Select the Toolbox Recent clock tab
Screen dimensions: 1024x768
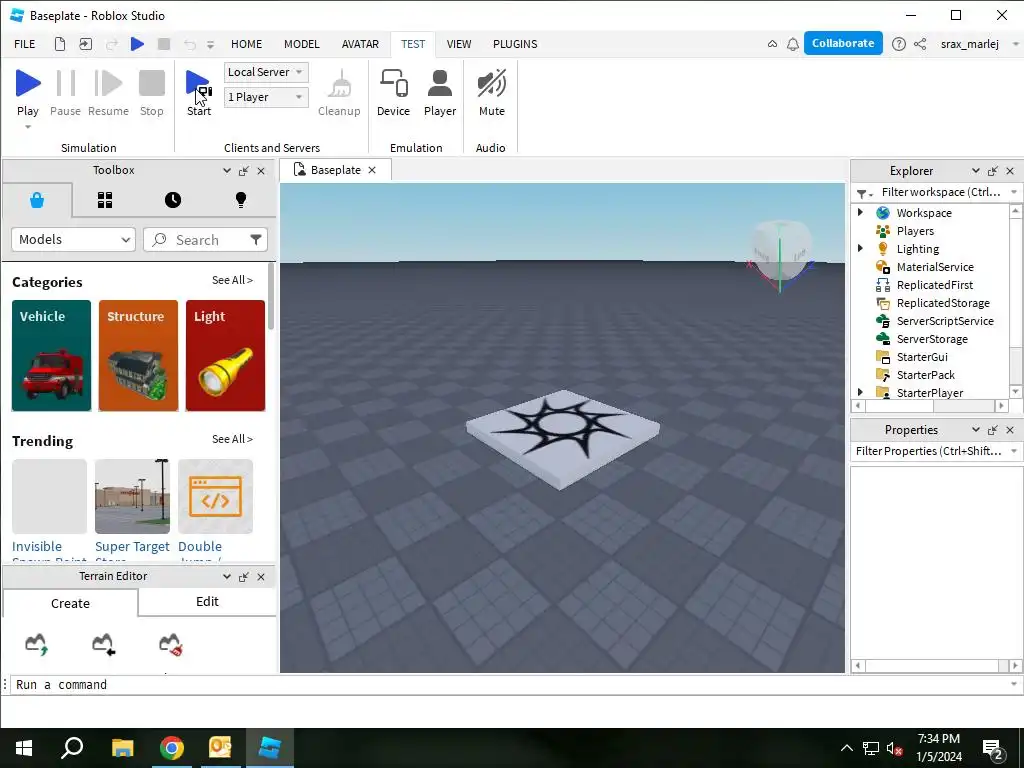pyautogui.click(x=172, y=200)
